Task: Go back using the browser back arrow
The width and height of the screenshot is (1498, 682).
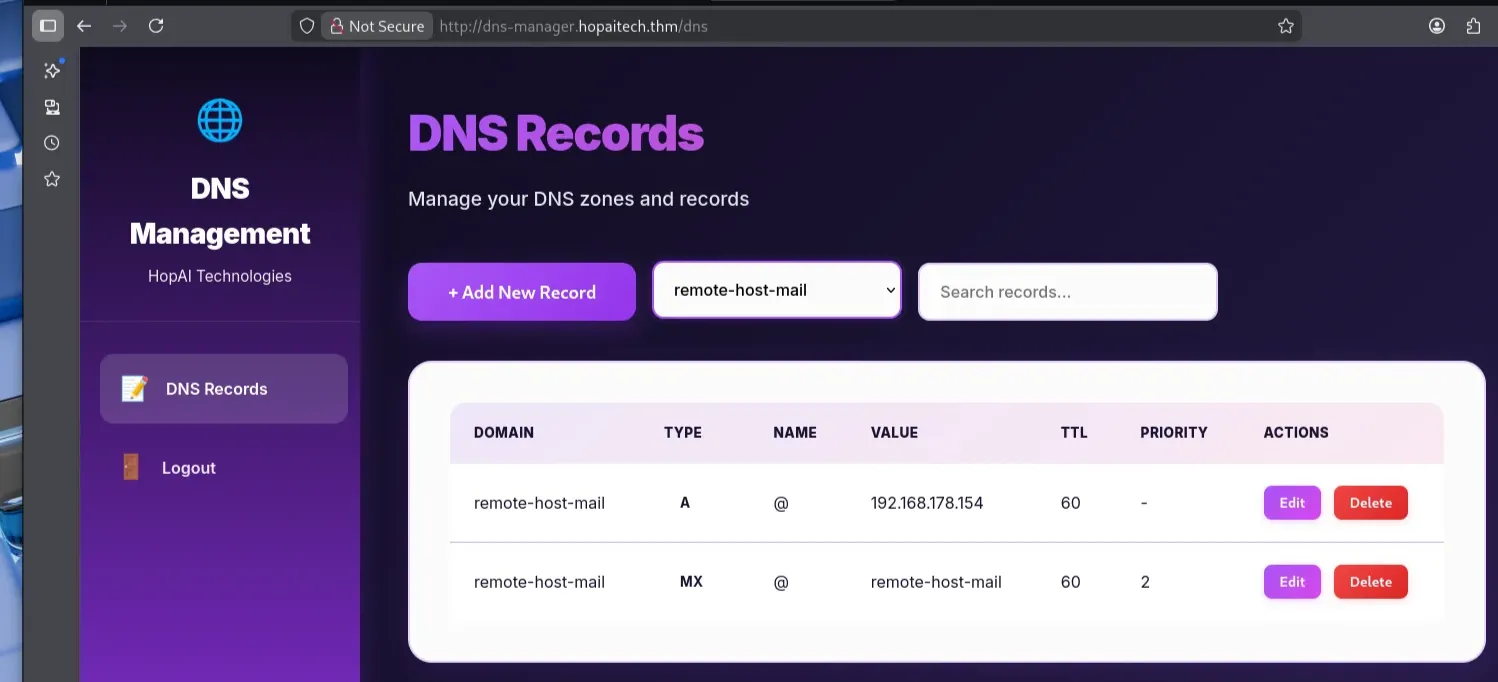Action: point(84,26)
